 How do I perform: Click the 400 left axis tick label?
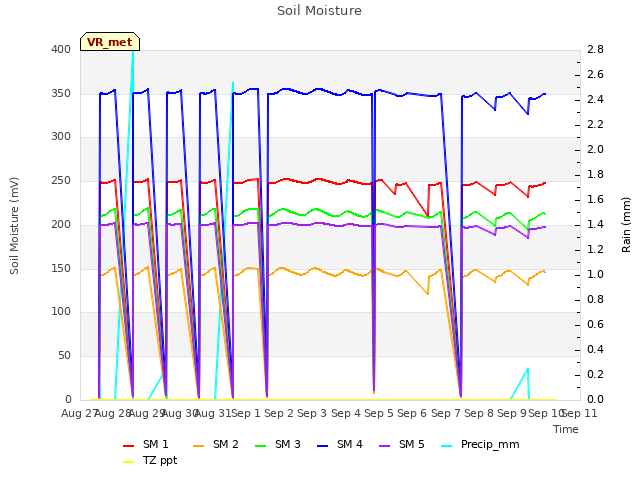click(61, 49)
